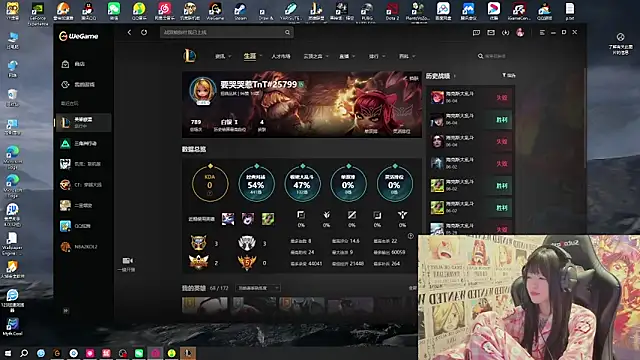Select League of Legends in the sidebar list
The width and height of the screenshot is (640, 360).
83,122
